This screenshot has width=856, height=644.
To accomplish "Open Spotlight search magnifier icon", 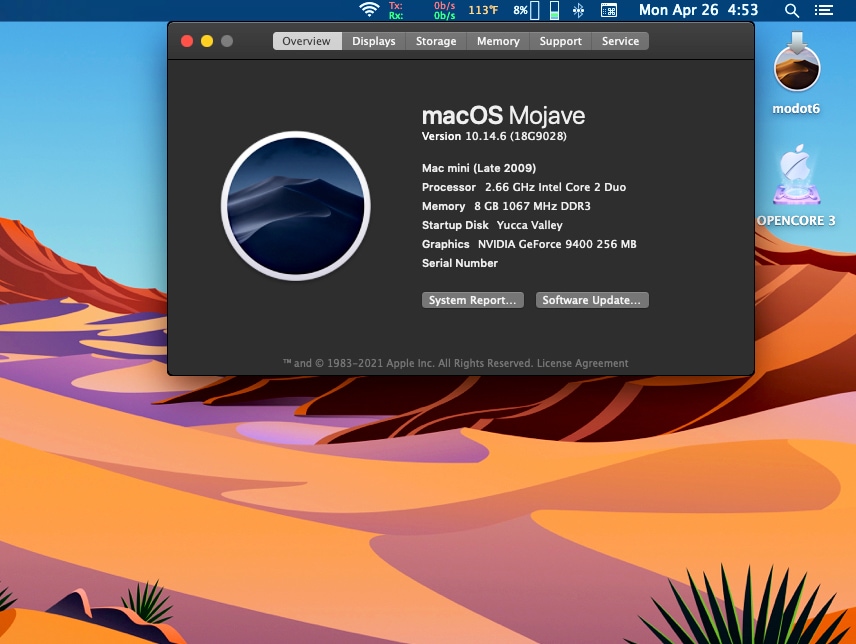I will point(792,10).
